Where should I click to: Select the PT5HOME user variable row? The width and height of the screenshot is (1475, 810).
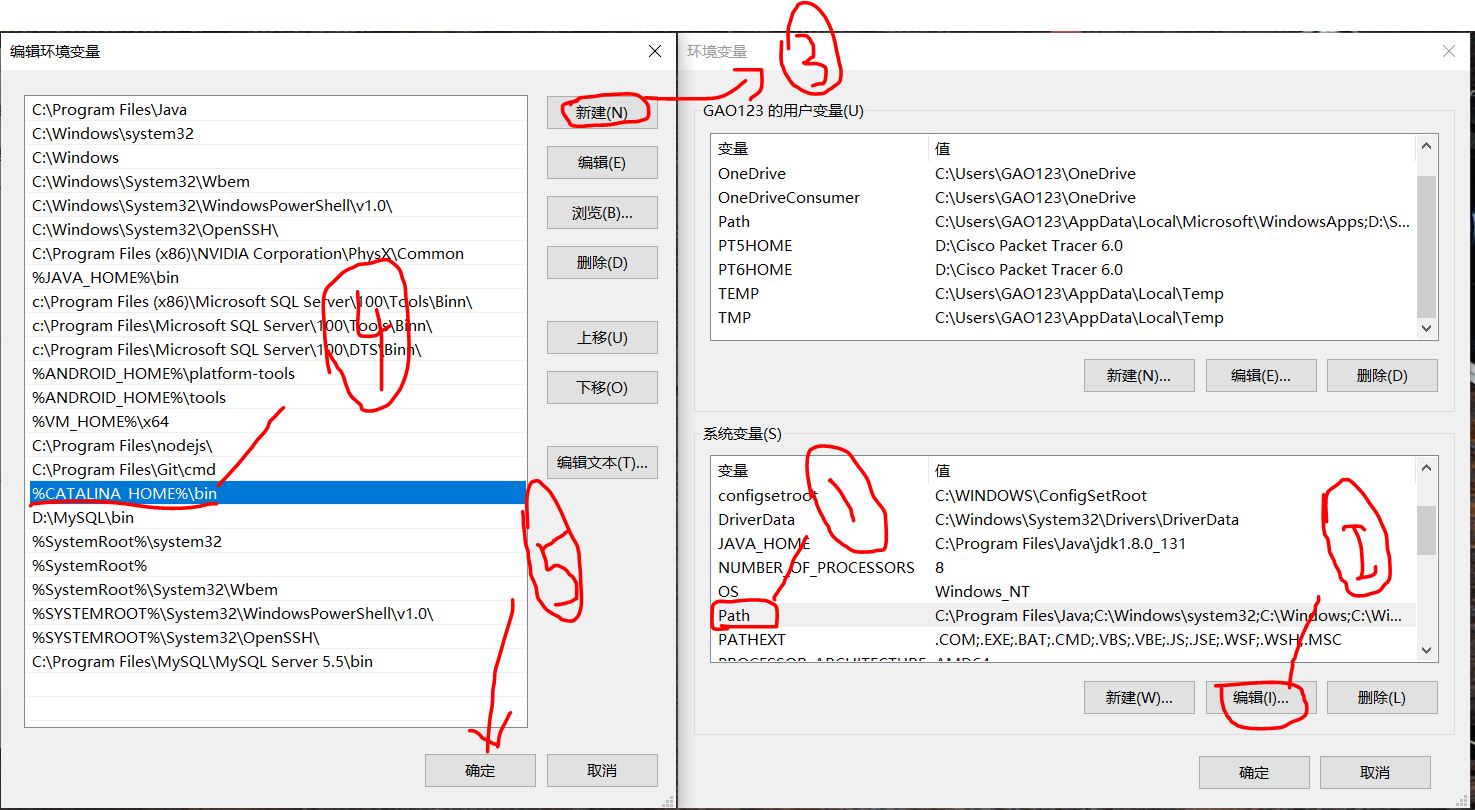click(x=1064, y=245)
